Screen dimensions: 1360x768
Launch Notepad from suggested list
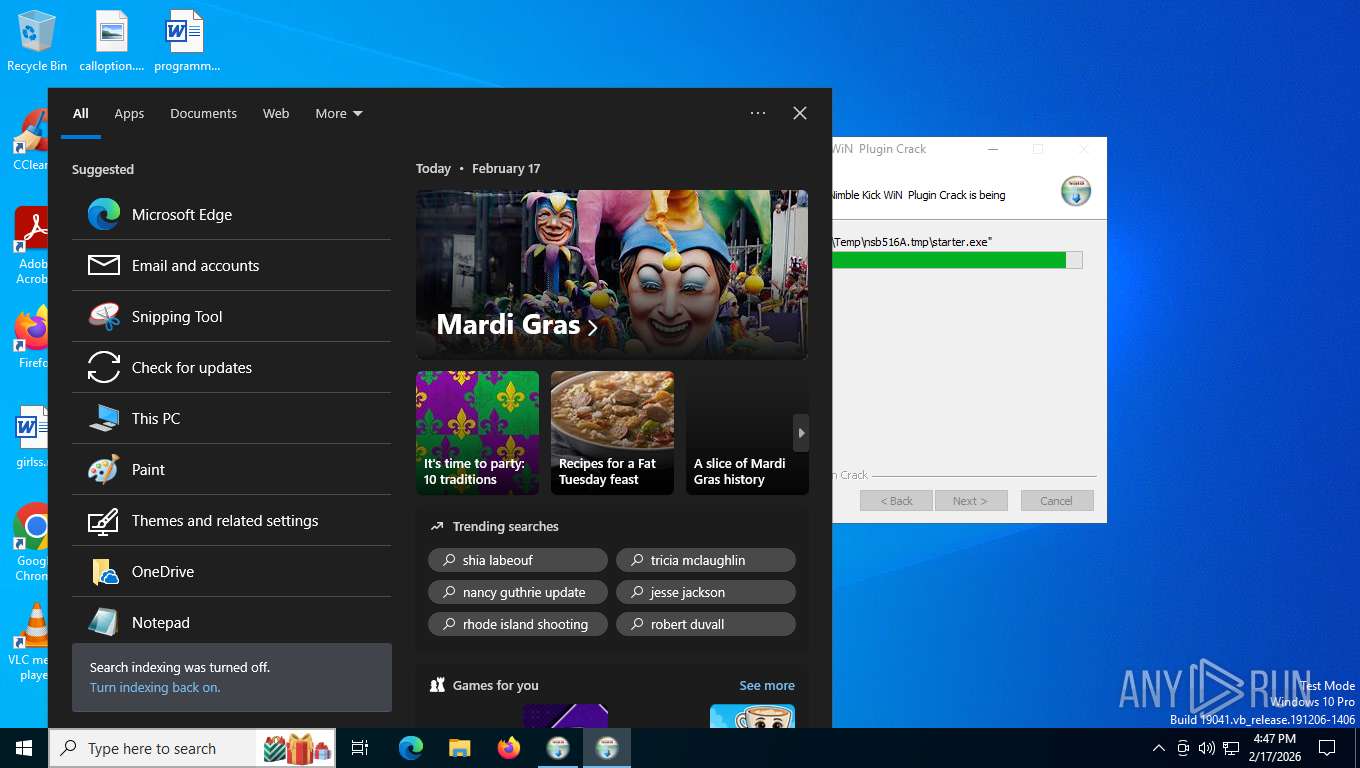[231, 620]
